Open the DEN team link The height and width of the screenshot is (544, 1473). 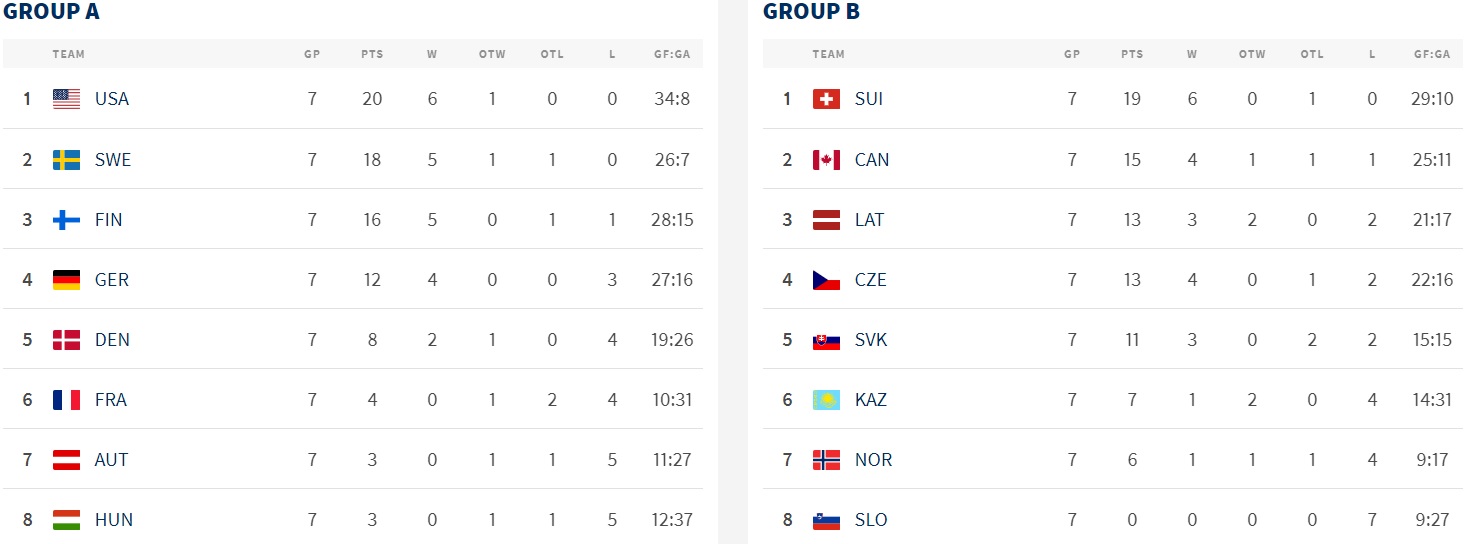112,340
